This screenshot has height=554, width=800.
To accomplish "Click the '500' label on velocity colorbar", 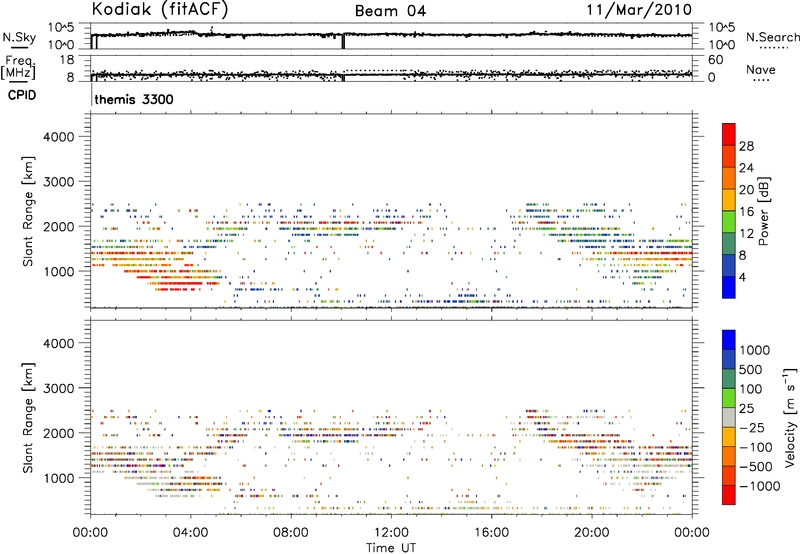I will coord(750,370).
